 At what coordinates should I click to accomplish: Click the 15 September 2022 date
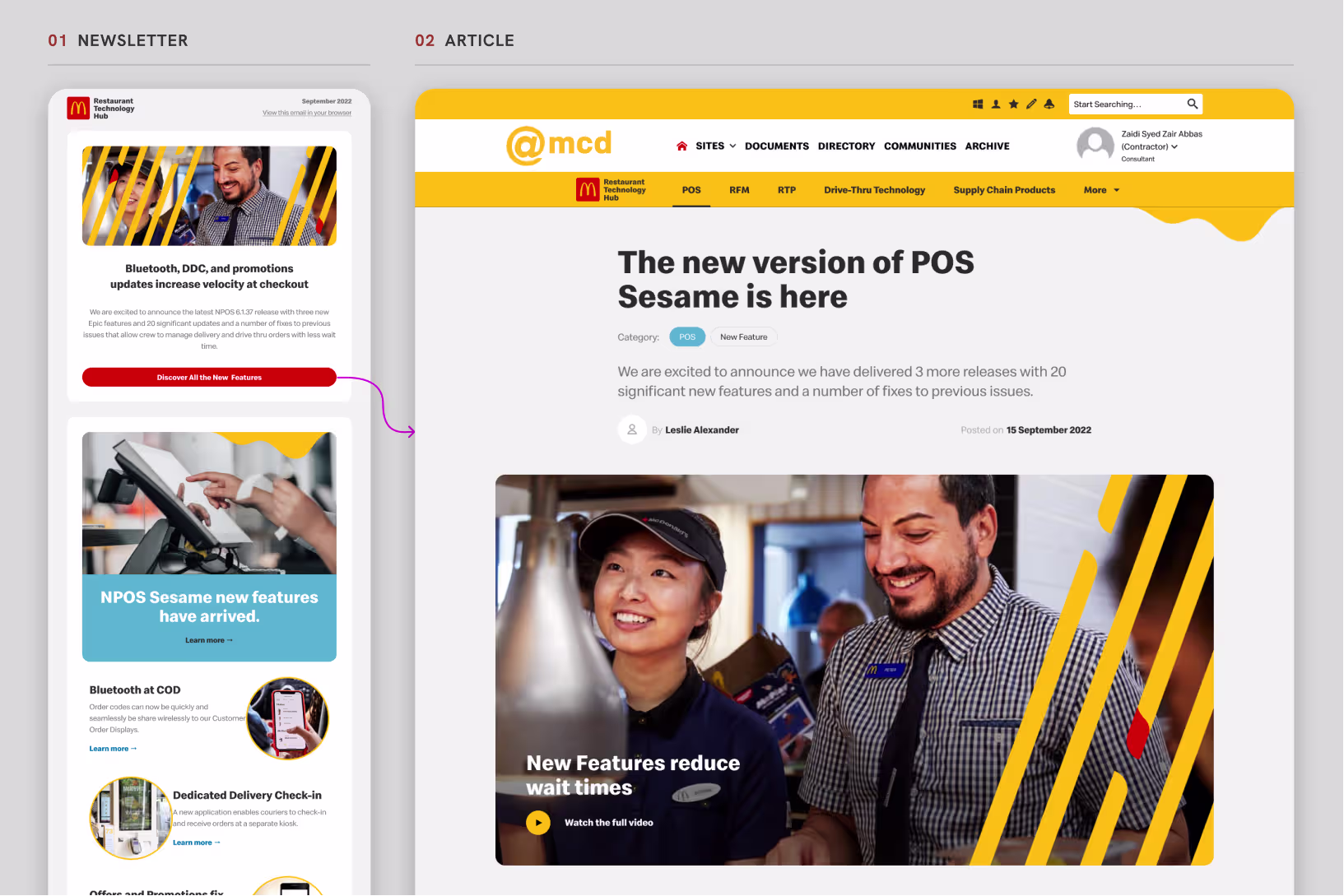[1049, 430]
